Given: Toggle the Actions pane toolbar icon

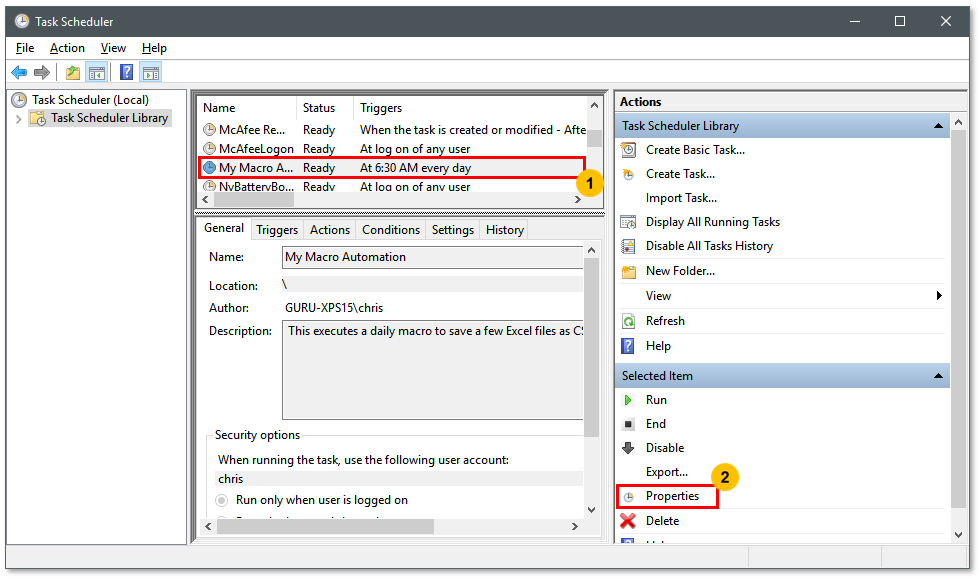Looking at the screenshot, I should (151, 71).
